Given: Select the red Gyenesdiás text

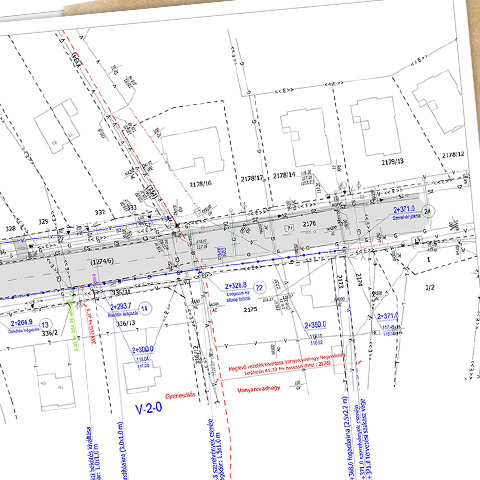Looking at the screenshot, I should point(180,396).
